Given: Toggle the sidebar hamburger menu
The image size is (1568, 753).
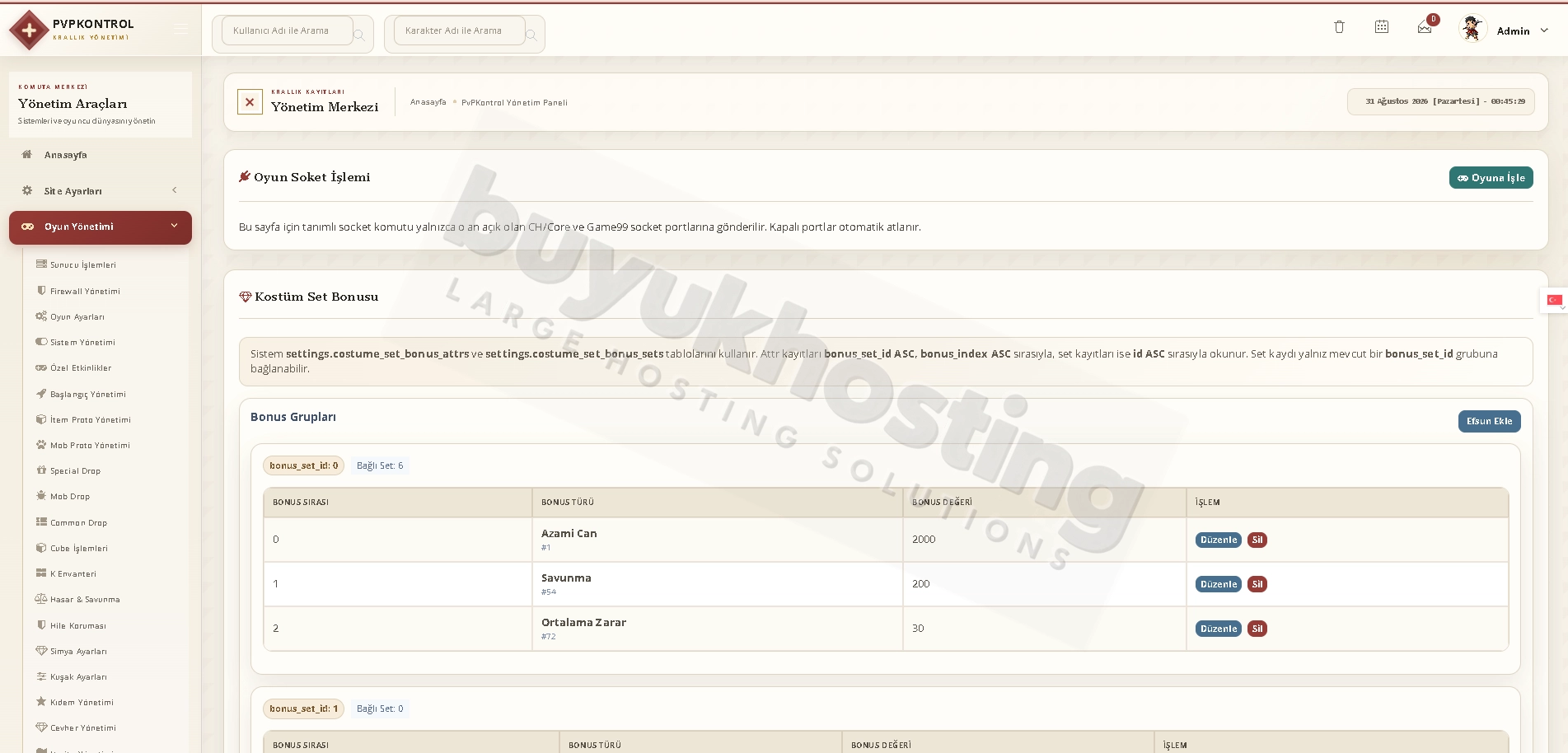Looking at the screenshot, I should 181,29.
